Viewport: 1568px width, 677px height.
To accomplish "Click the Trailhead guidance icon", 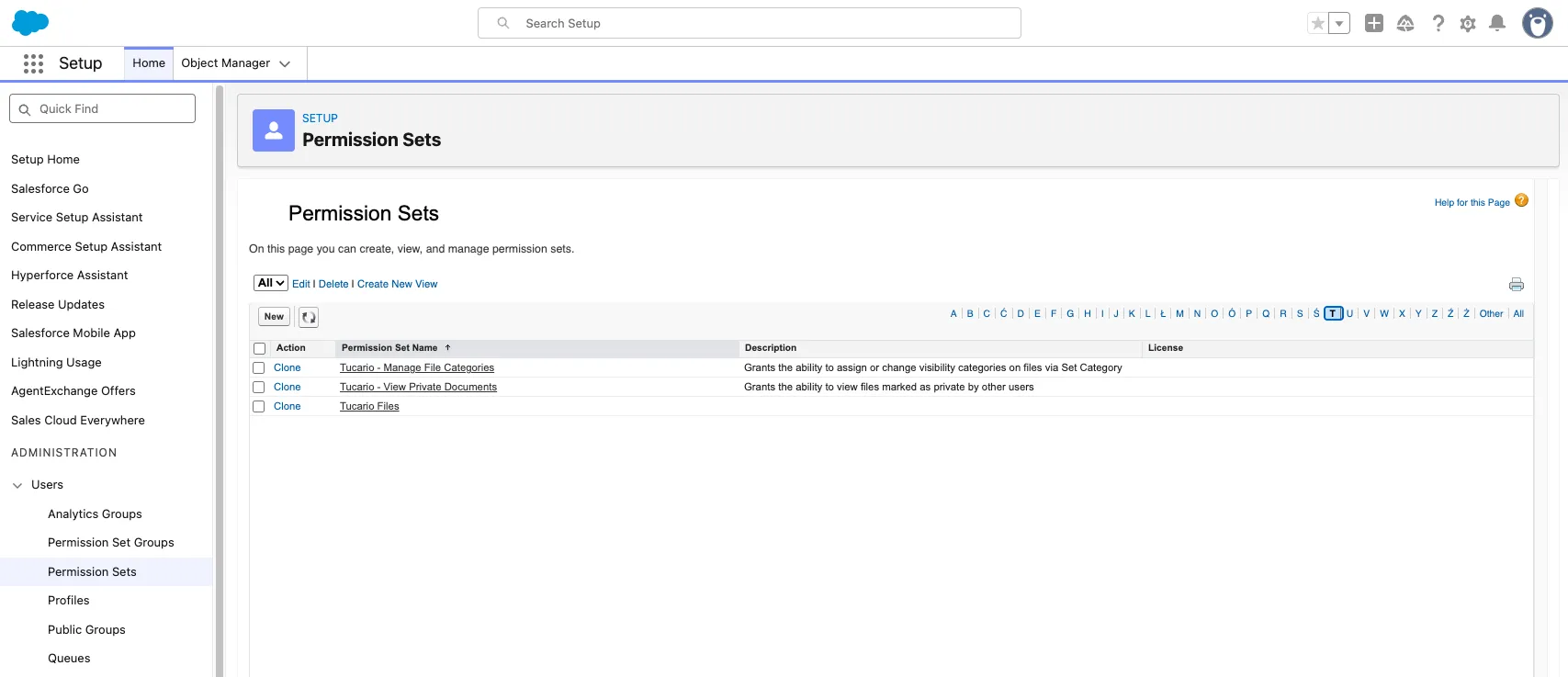I will click(1405, 24).
